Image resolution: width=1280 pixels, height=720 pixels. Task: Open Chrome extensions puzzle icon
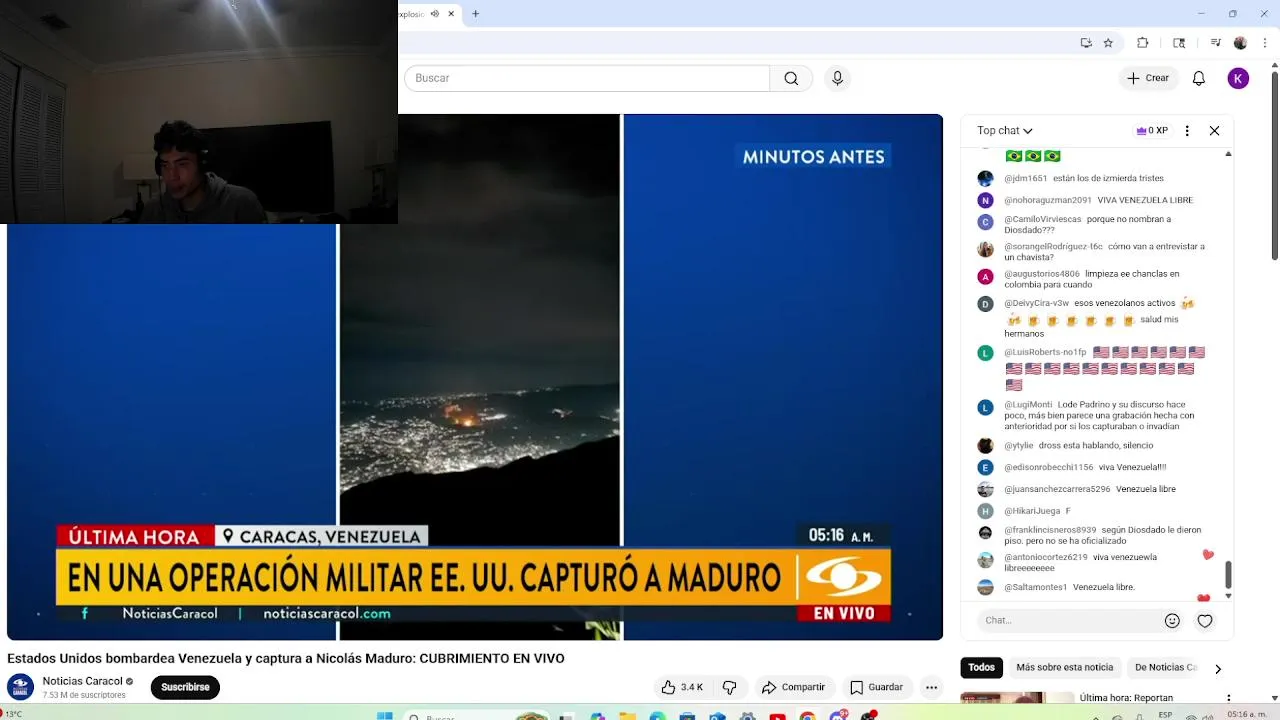1142,43
